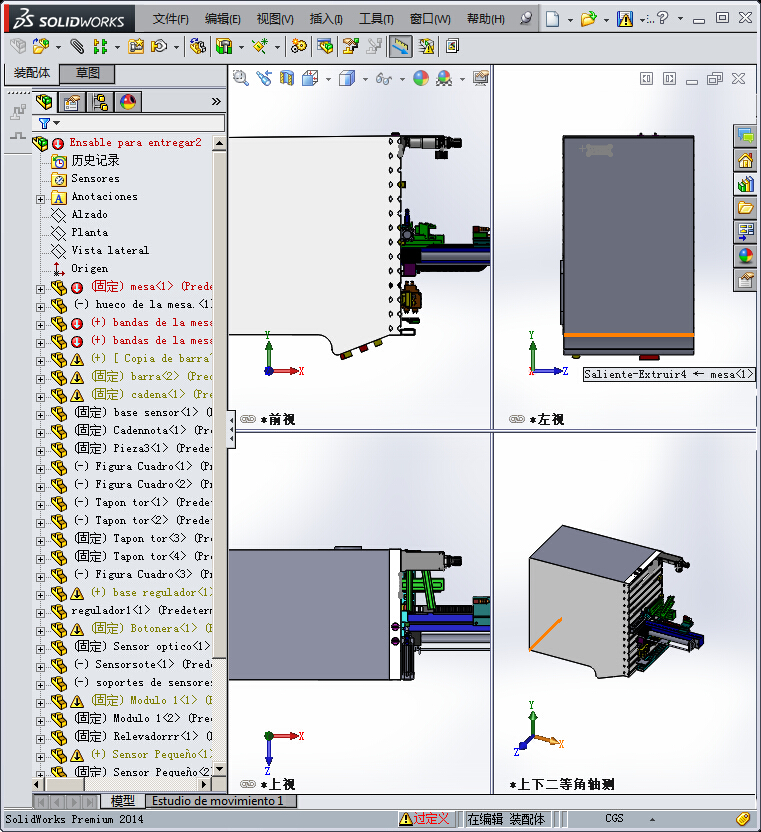
Task: Click the 过定义 status warning
Action: pos(424,818)
